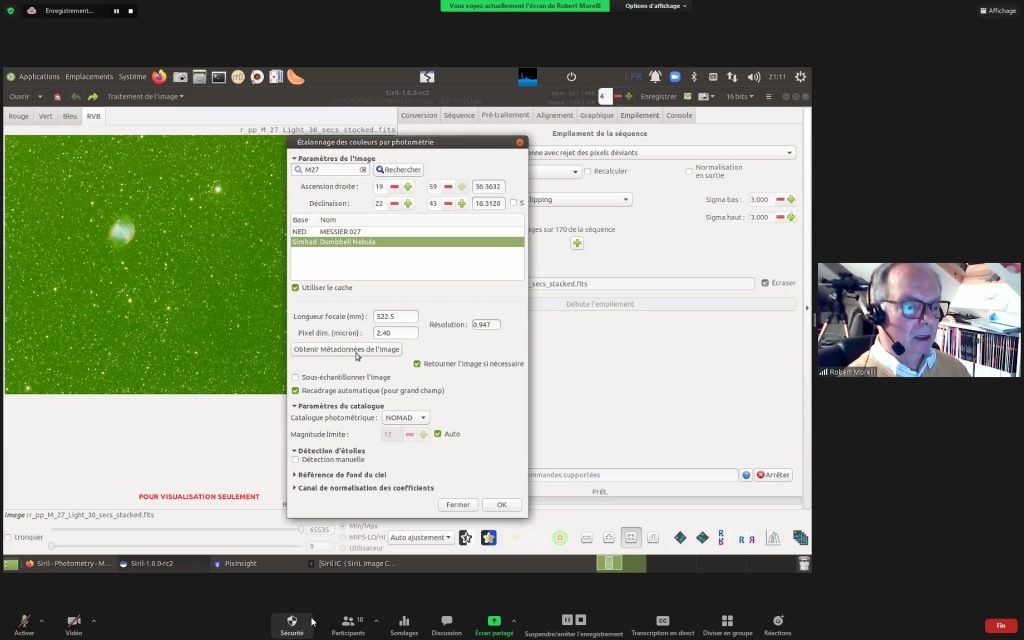1024x640 pixels.
Task: Click the Rechercher search button
Action: coord(398,170)
